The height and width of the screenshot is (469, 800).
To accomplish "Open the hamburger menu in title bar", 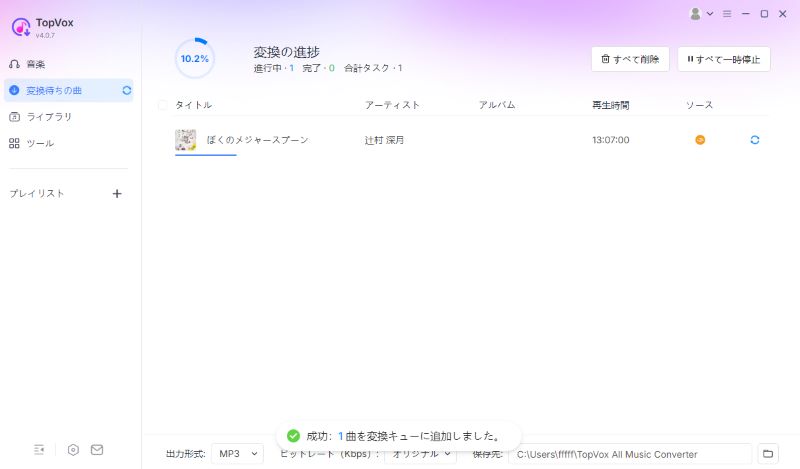I will click(727, 14).
